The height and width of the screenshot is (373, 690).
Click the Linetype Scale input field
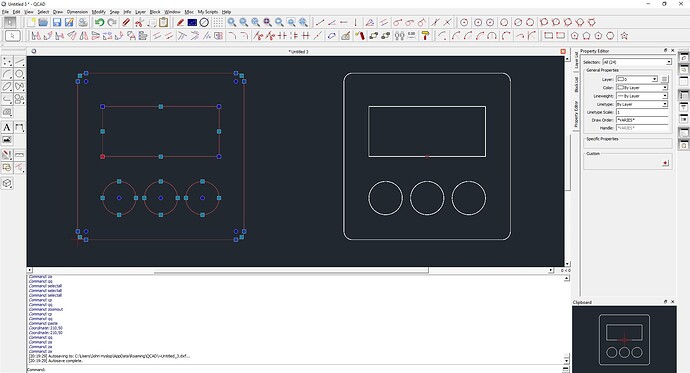(642, 112)
